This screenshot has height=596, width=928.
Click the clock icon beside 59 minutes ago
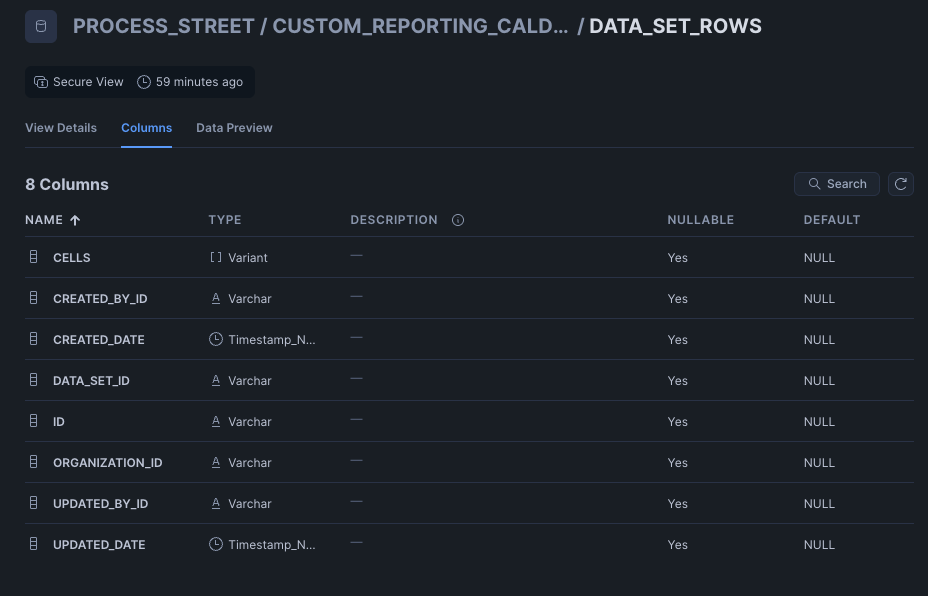click(144, 82)
